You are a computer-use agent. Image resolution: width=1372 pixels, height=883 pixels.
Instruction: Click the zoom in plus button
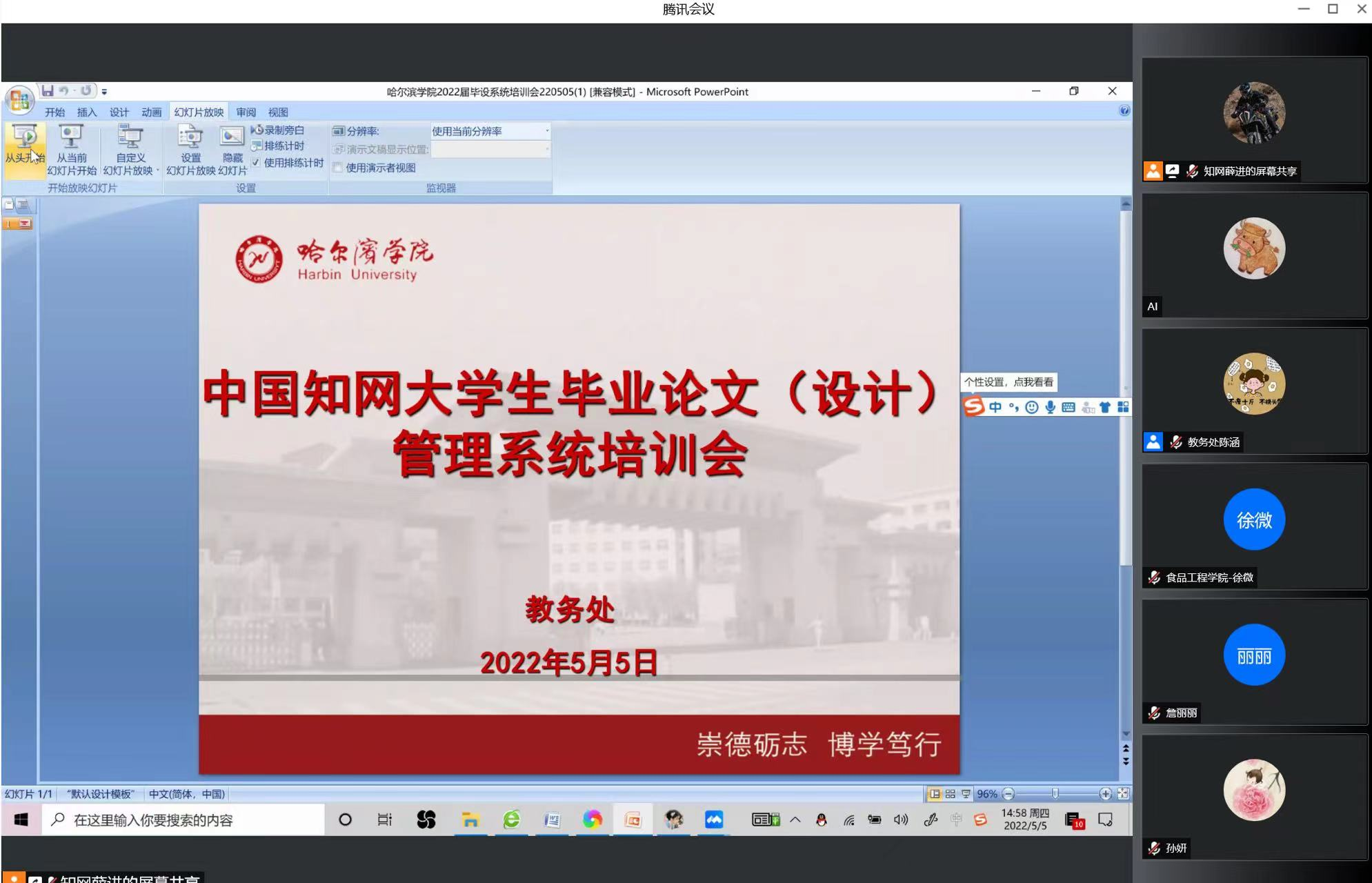pyautogui.click(x=1105, y=794)
